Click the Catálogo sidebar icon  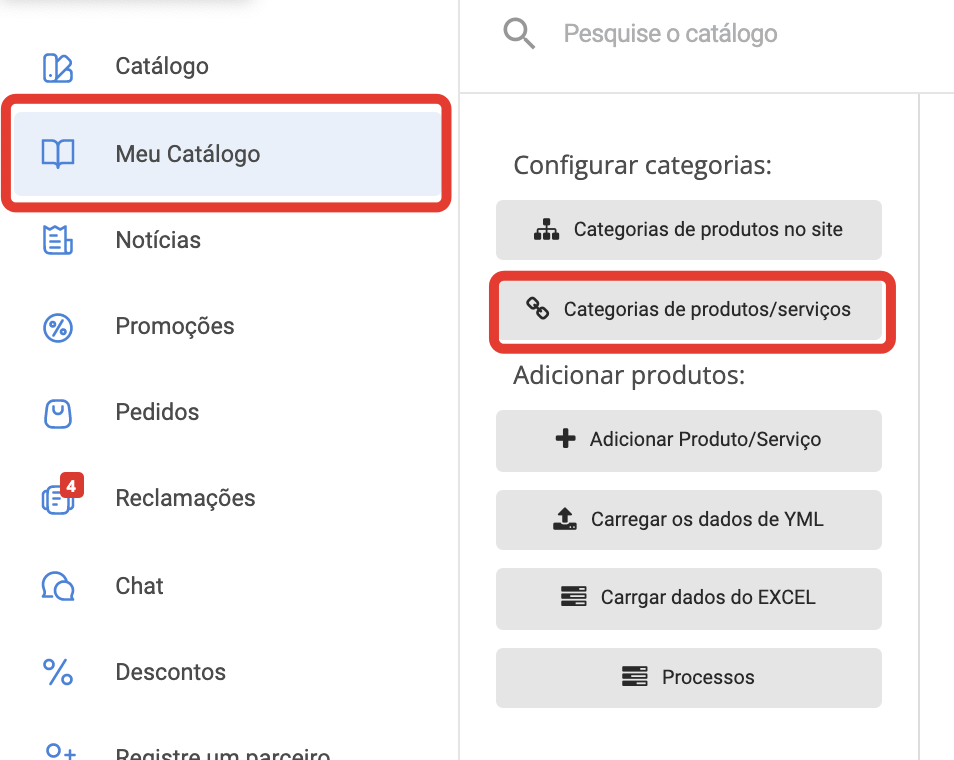coord(57,67)
